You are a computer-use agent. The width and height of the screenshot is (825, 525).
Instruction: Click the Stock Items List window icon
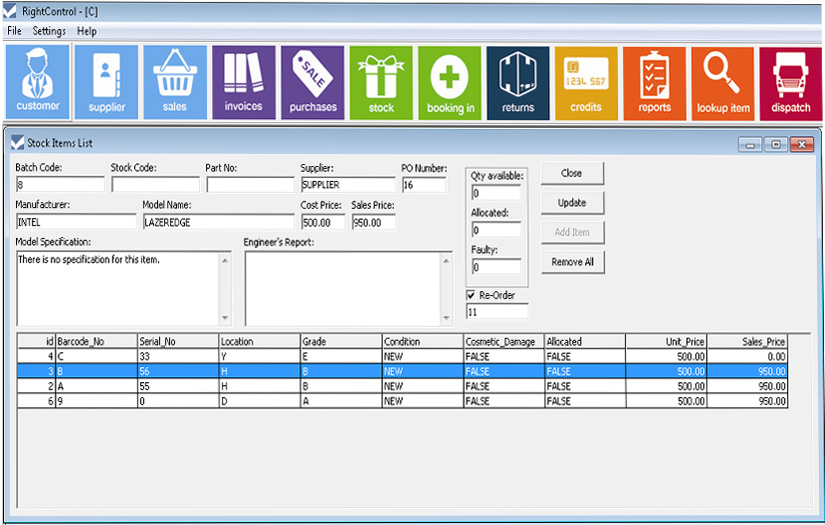(x=17, y=143)
